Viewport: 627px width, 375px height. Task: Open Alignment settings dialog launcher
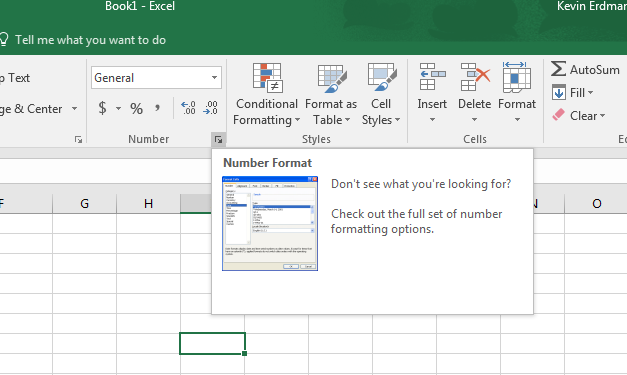point(78,140)
